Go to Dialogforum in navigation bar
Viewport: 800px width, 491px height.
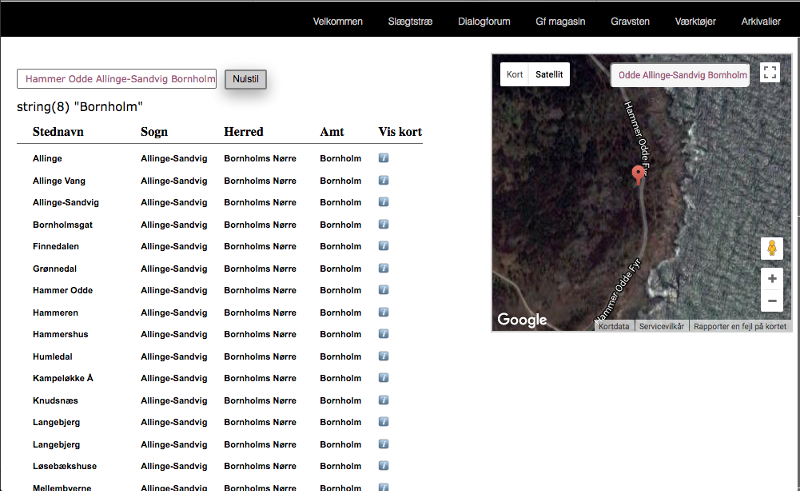[484, 21]
